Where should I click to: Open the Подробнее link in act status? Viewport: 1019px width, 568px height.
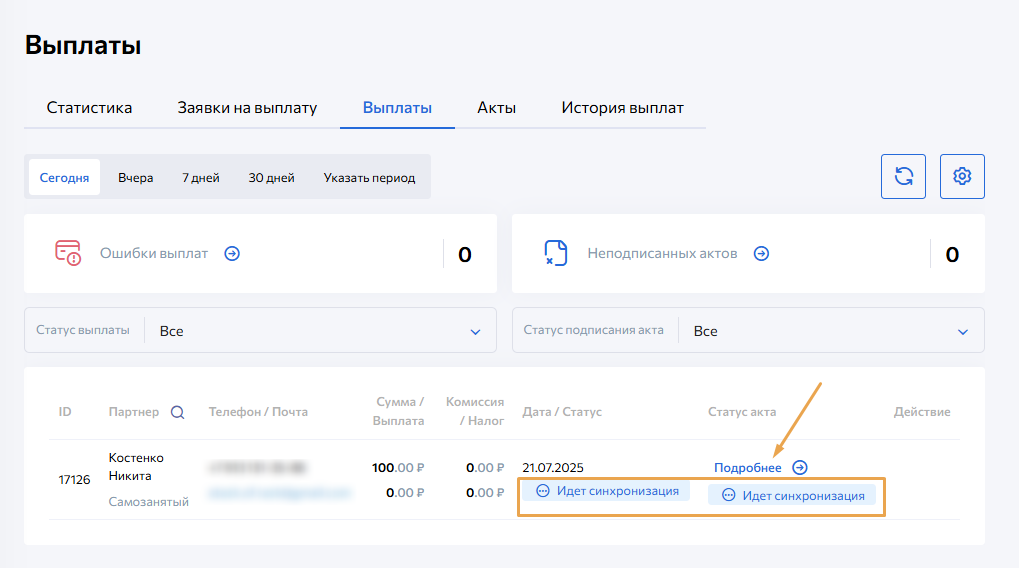(747, 467)
